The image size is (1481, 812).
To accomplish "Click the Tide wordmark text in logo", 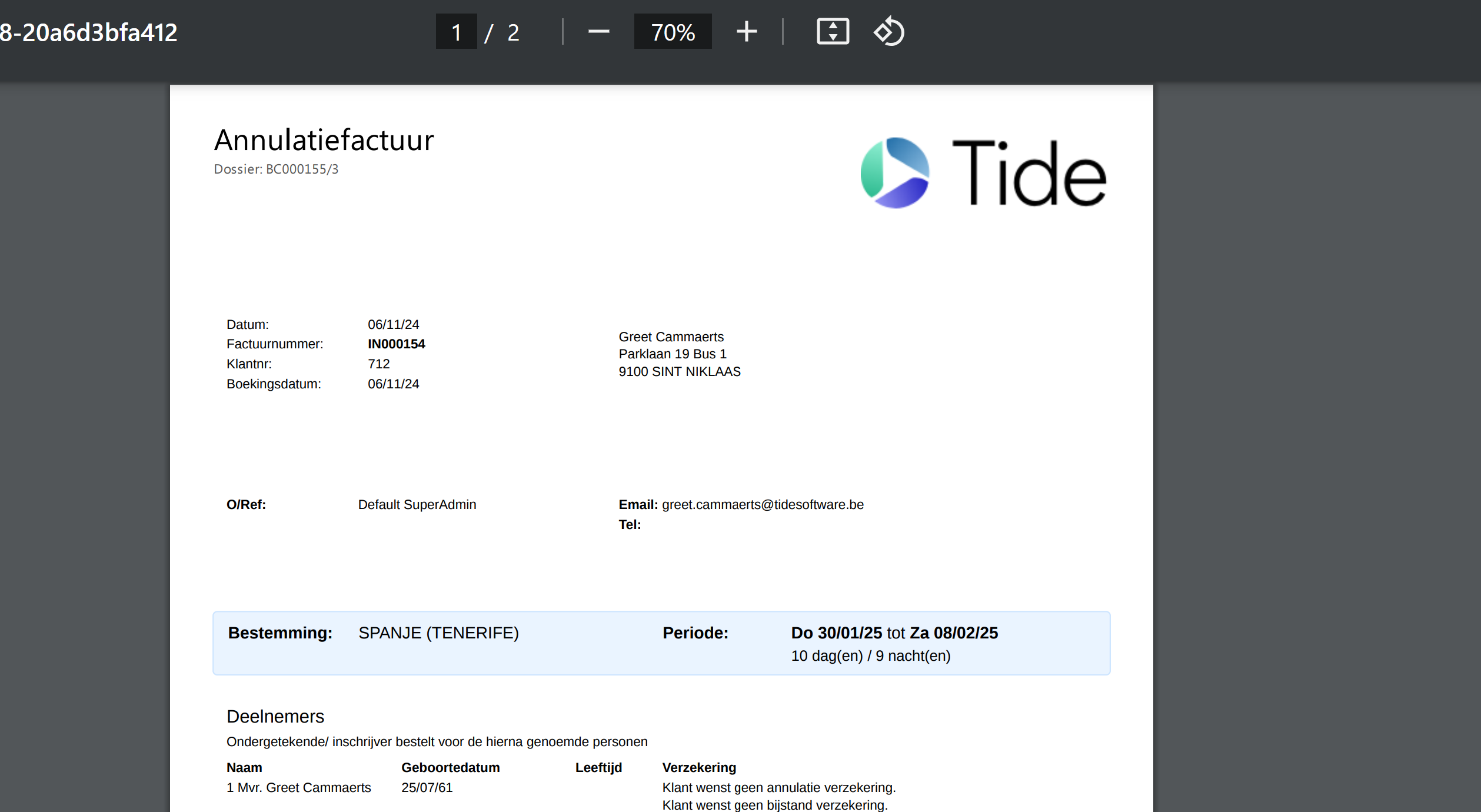I will tap(1029, 173).
